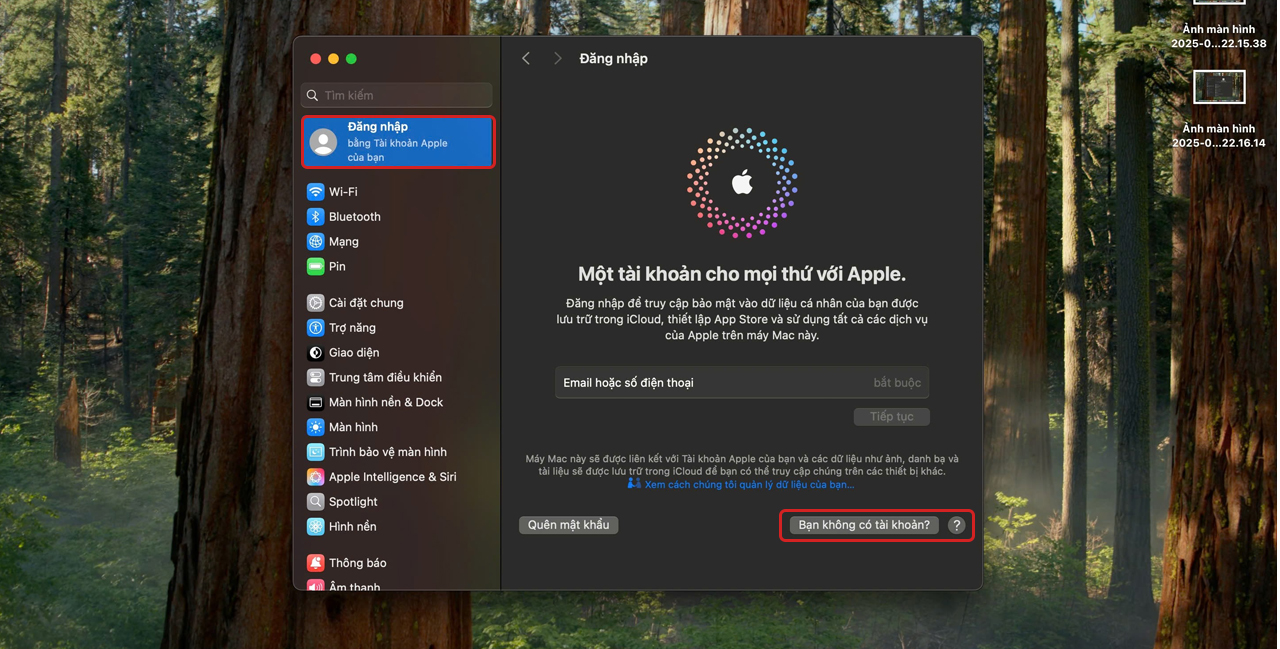This screenshot has height=649, width=1280.
Task: Open Cài đặt chung settings
Action: (x=315, y=302)
